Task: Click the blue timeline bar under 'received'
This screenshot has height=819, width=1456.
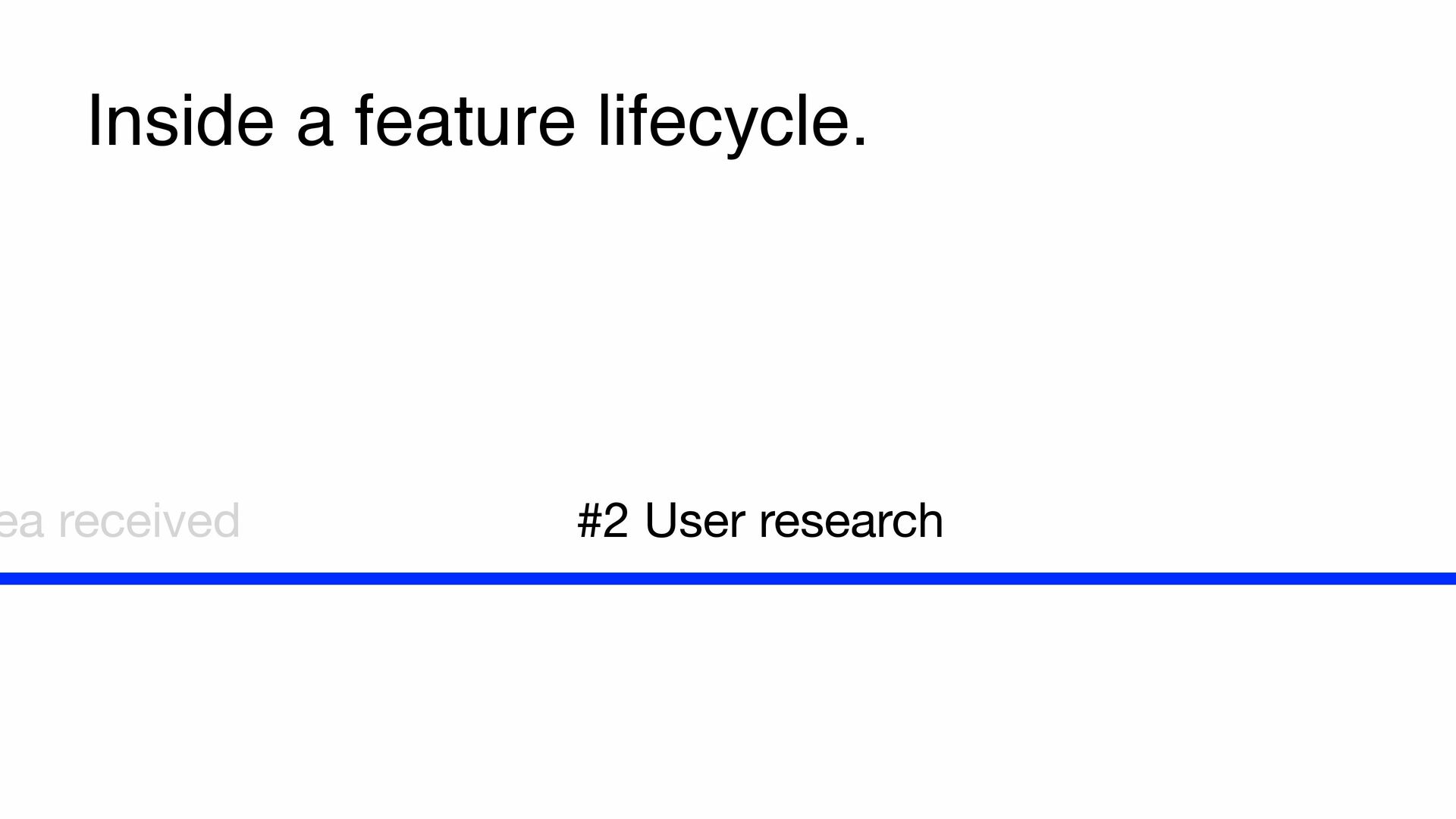Action: [x=149, y=579]
